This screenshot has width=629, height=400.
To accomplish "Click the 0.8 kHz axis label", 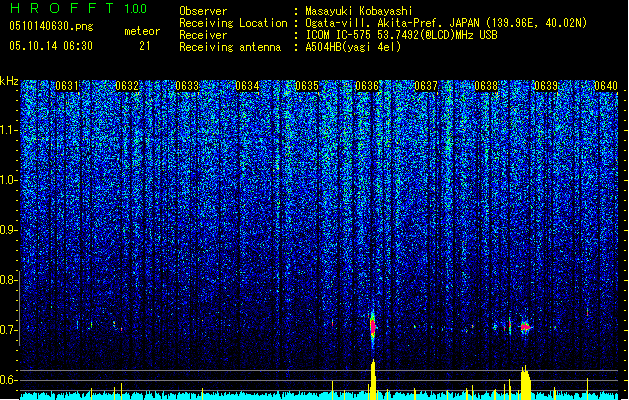I will pos(9,280).
